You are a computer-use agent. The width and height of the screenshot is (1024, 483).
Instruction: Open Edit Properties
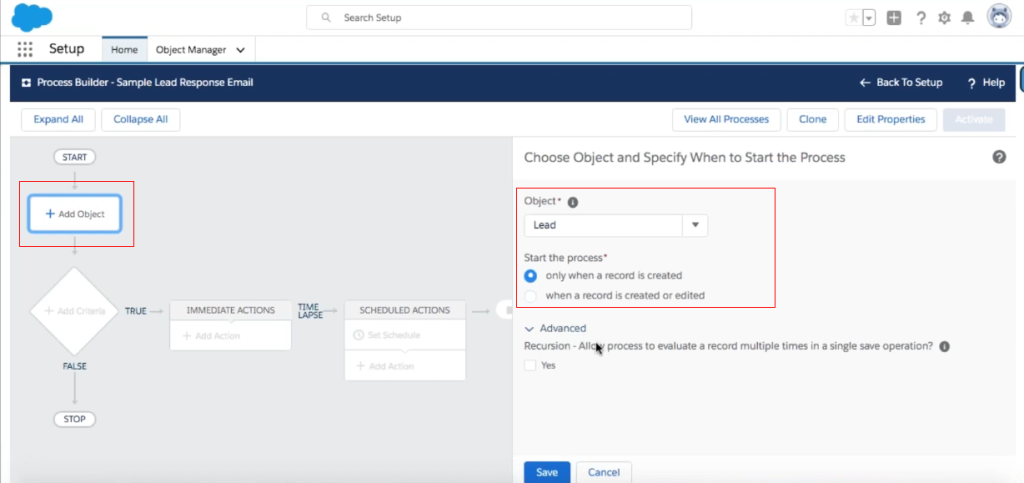(891, 119)
